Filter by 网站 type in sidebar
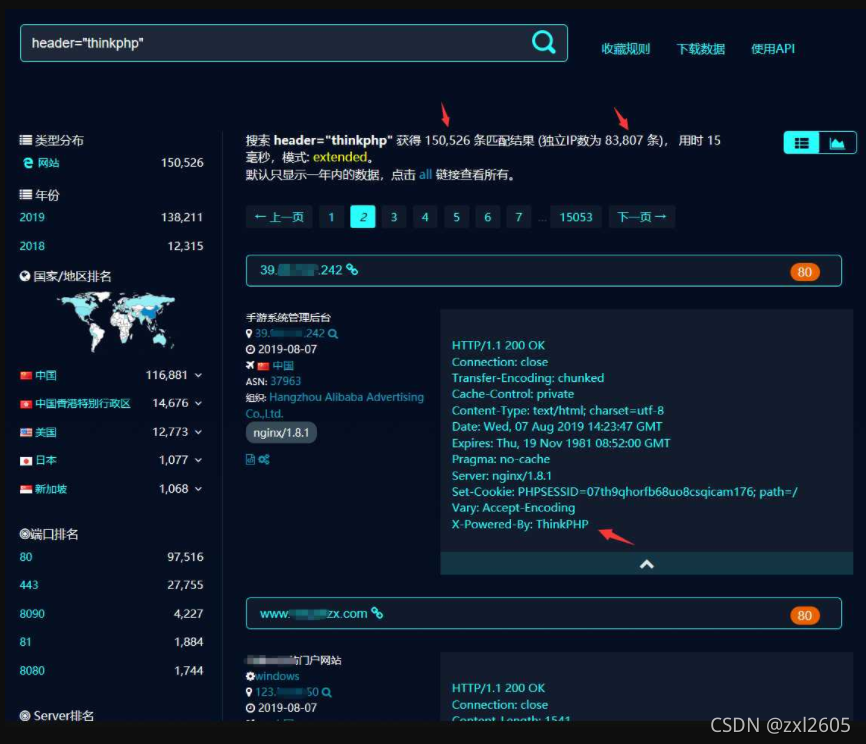 click(48, 163)
